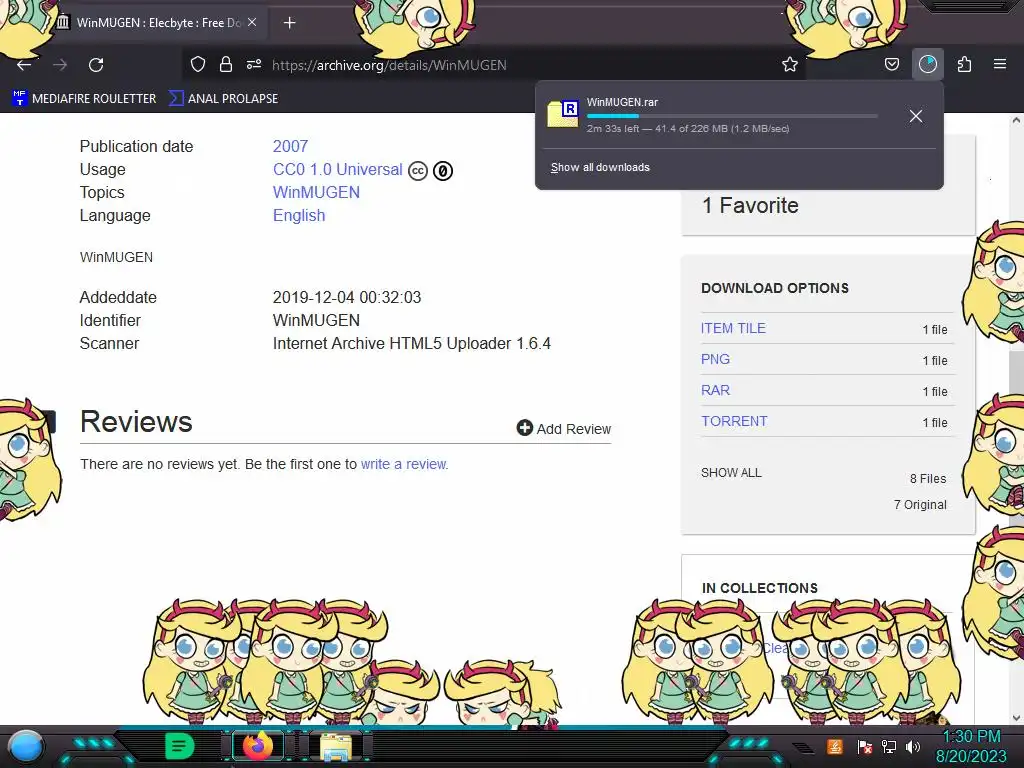
Task: Open site permissions icon in address bar
Action: coord(254,64)
